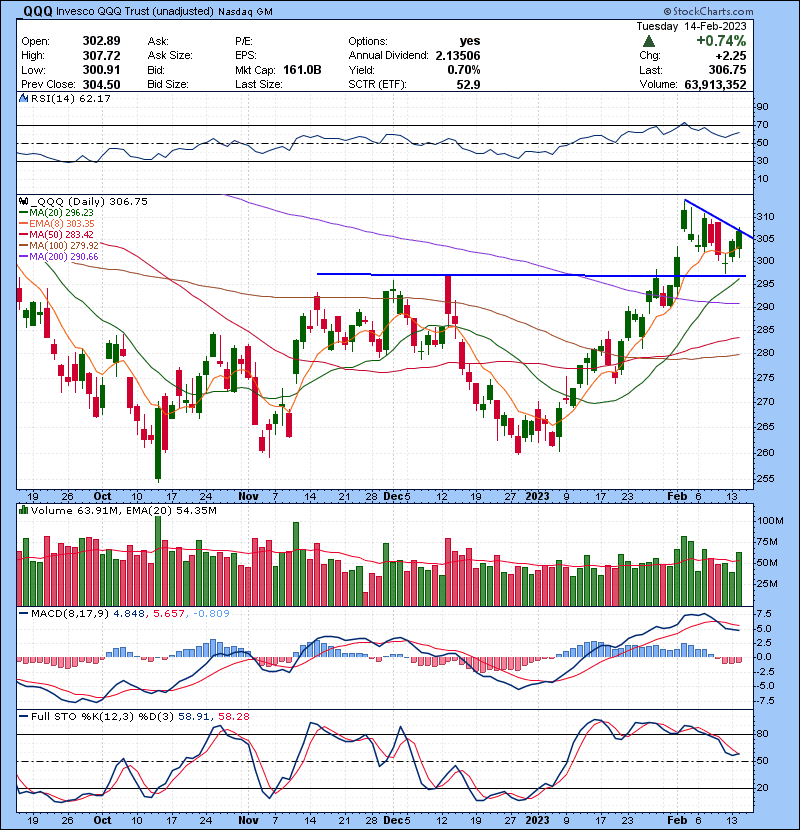Screen dimensions: 800x830
Task: Click the Open value 302.89
Action: click(101, 41)
